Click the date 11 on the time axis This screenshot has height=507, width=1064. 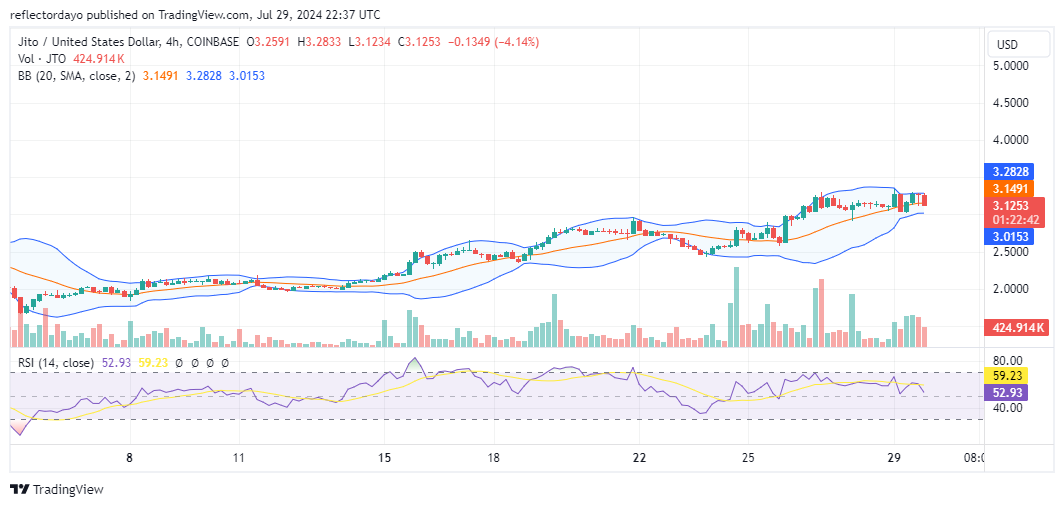[x=238, y=457]
